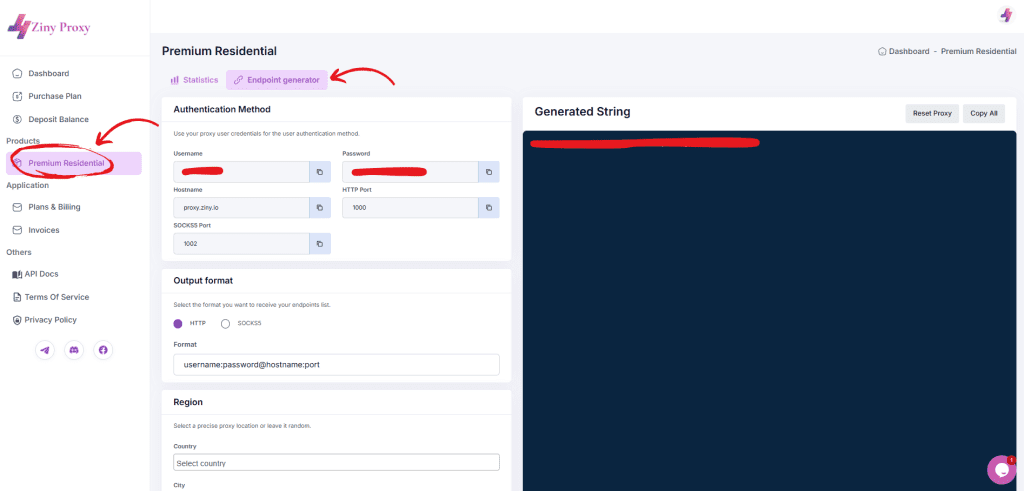
Task: Open the user avatar icon in the top right
Action: pos(1006,15)
